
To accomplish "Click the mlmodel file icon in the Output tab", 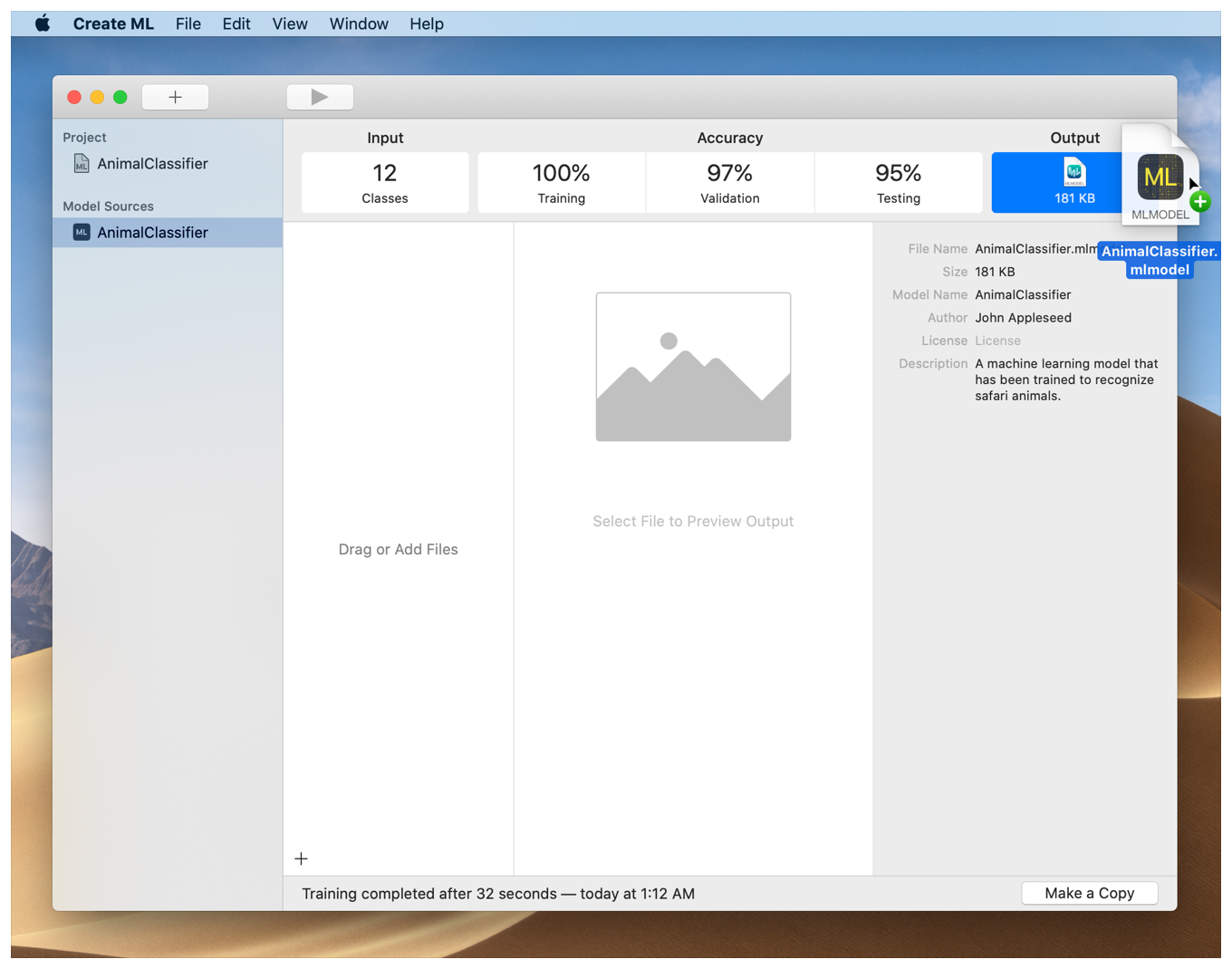I will click(x=1074, y=172).
